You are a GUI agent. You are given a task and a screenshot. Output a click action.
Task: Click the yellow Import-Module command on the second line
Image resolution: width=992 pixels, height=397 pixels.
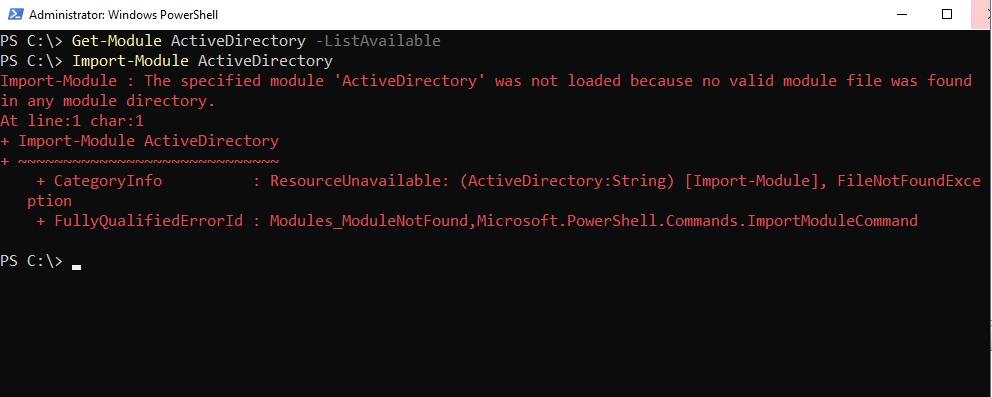pos(130,61)
